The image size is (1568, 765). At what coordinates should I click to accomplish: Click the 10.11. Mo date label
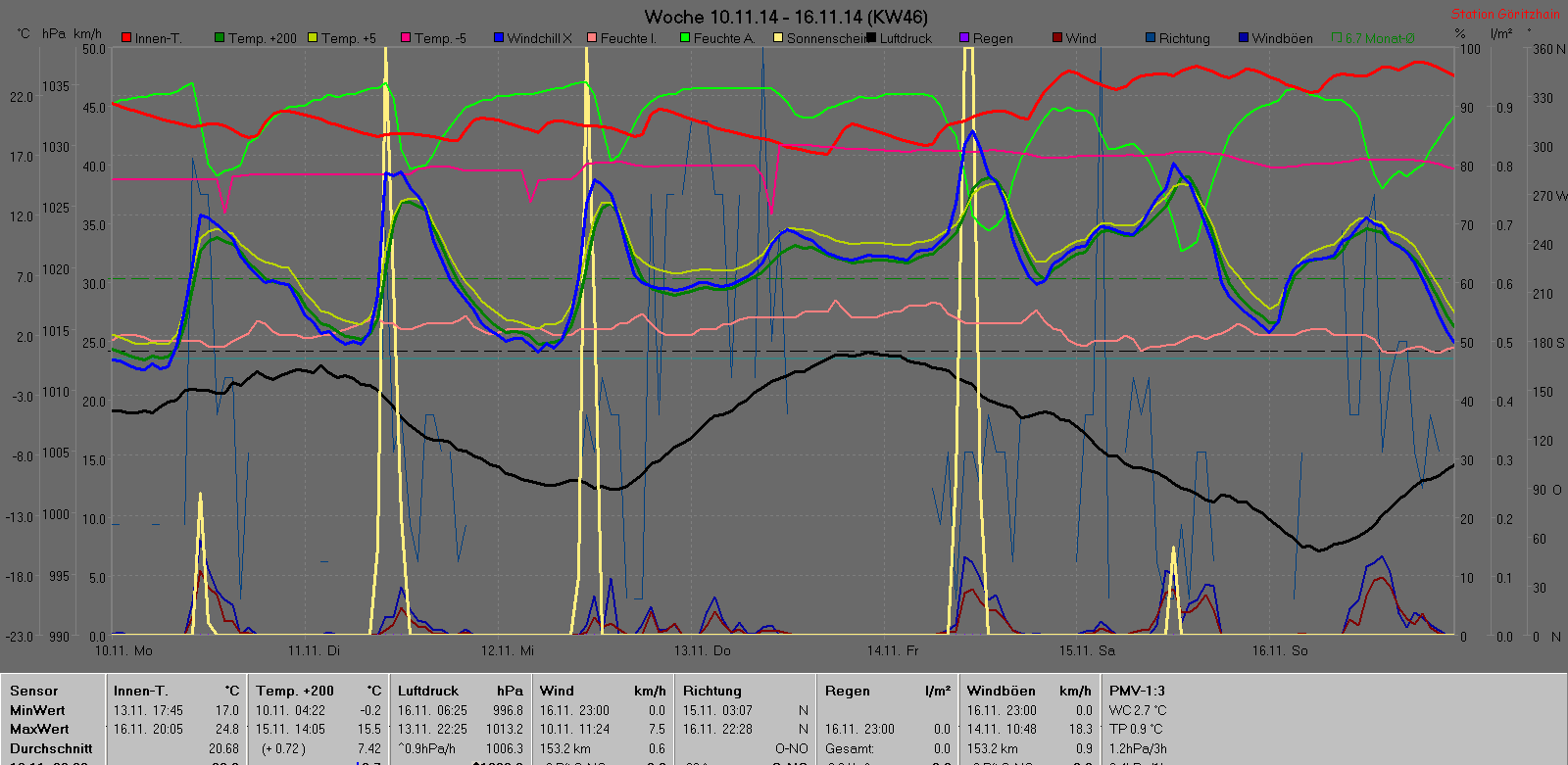(x=123, y=650)
